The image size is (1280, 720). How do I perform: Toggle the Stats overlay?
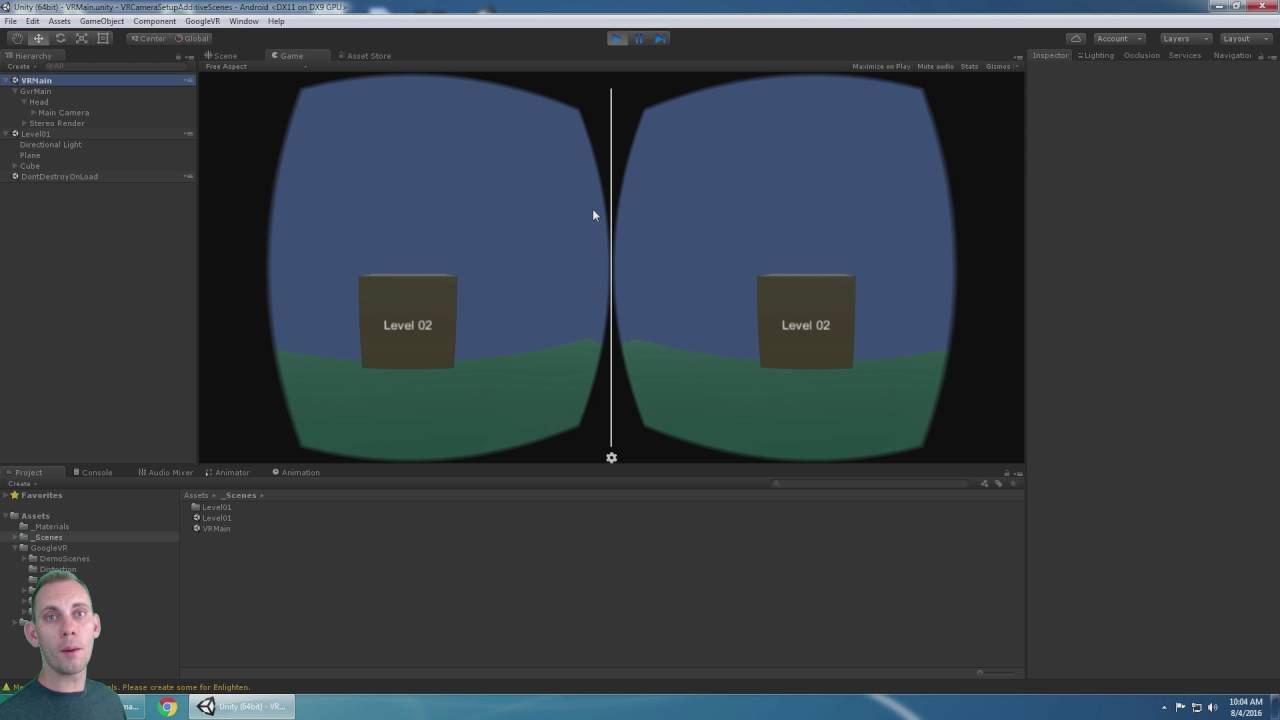coord(969,67)
